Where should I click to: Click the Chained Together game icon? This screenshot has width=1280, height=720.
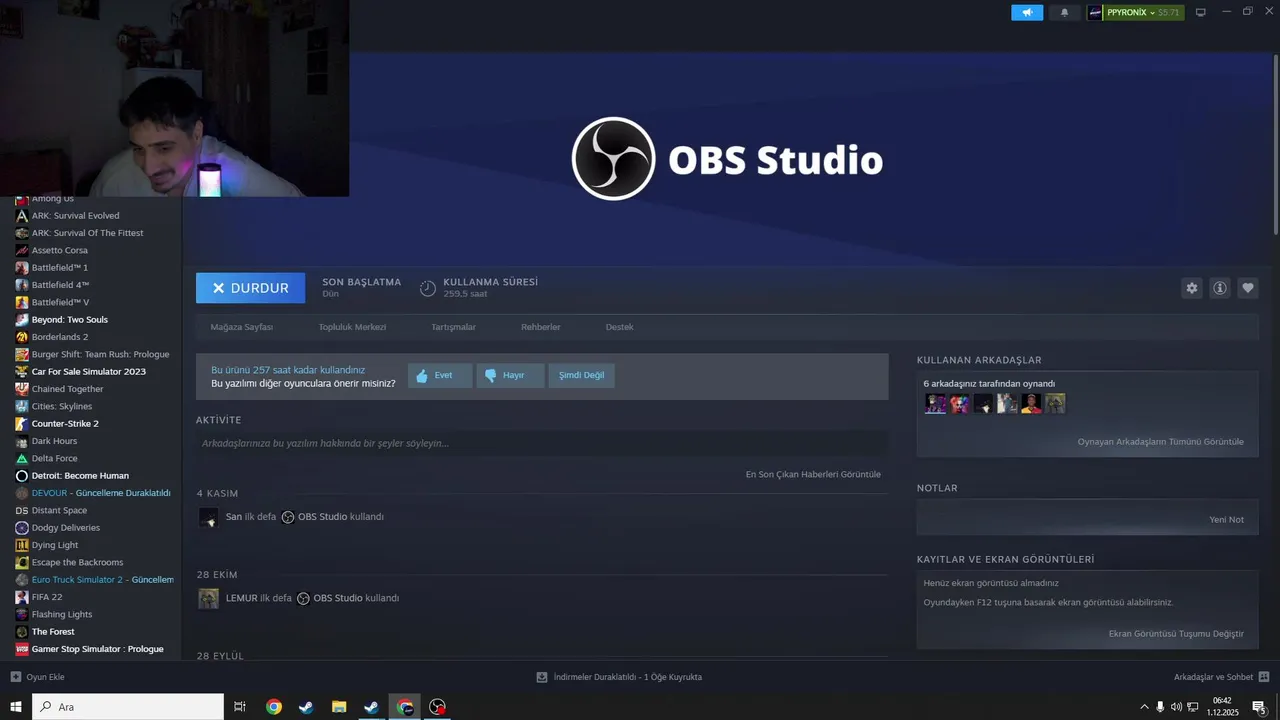(x=22, y=389)
